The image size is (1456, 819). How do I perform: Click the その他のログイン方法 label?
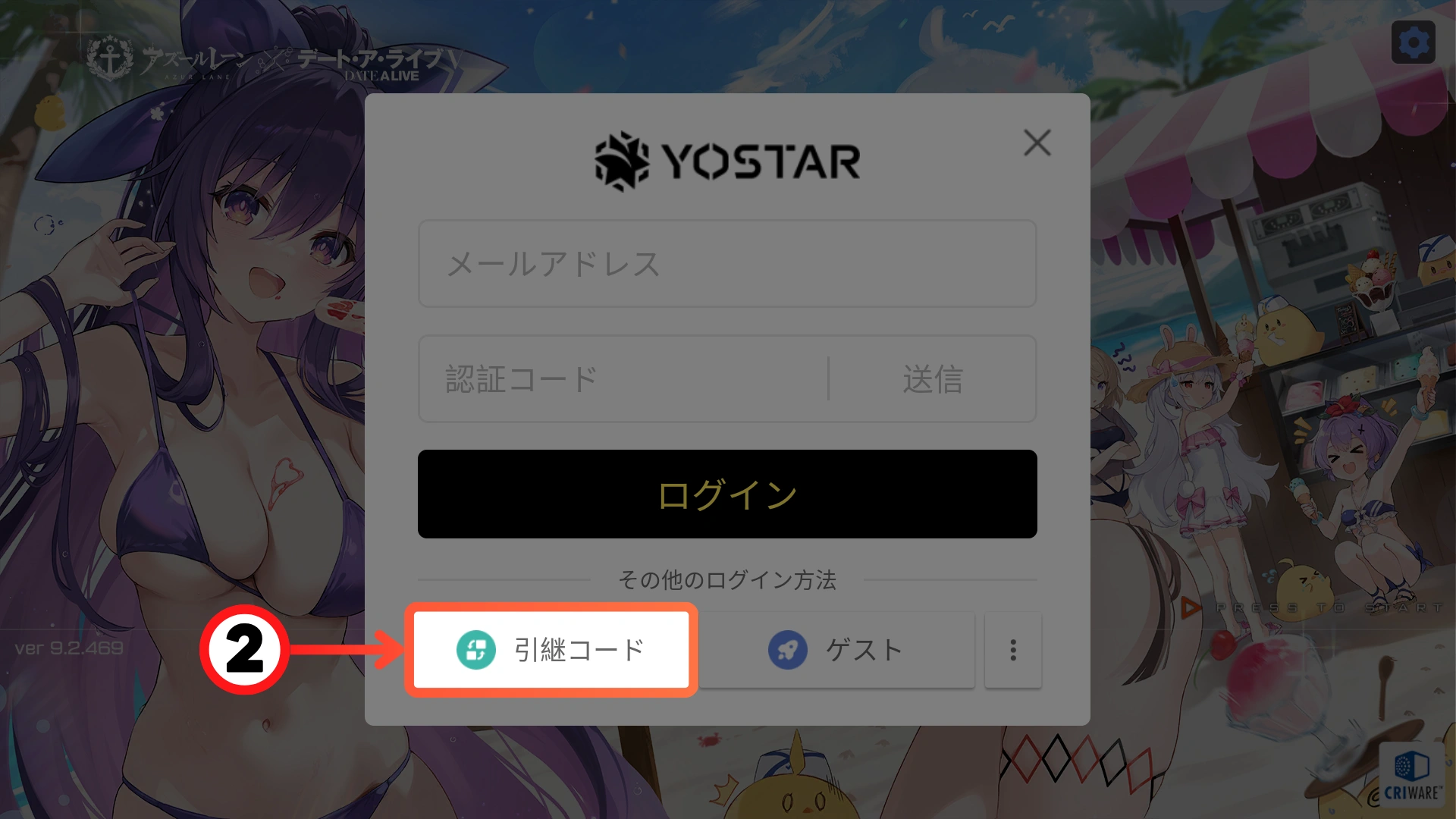tap(727, 580)
